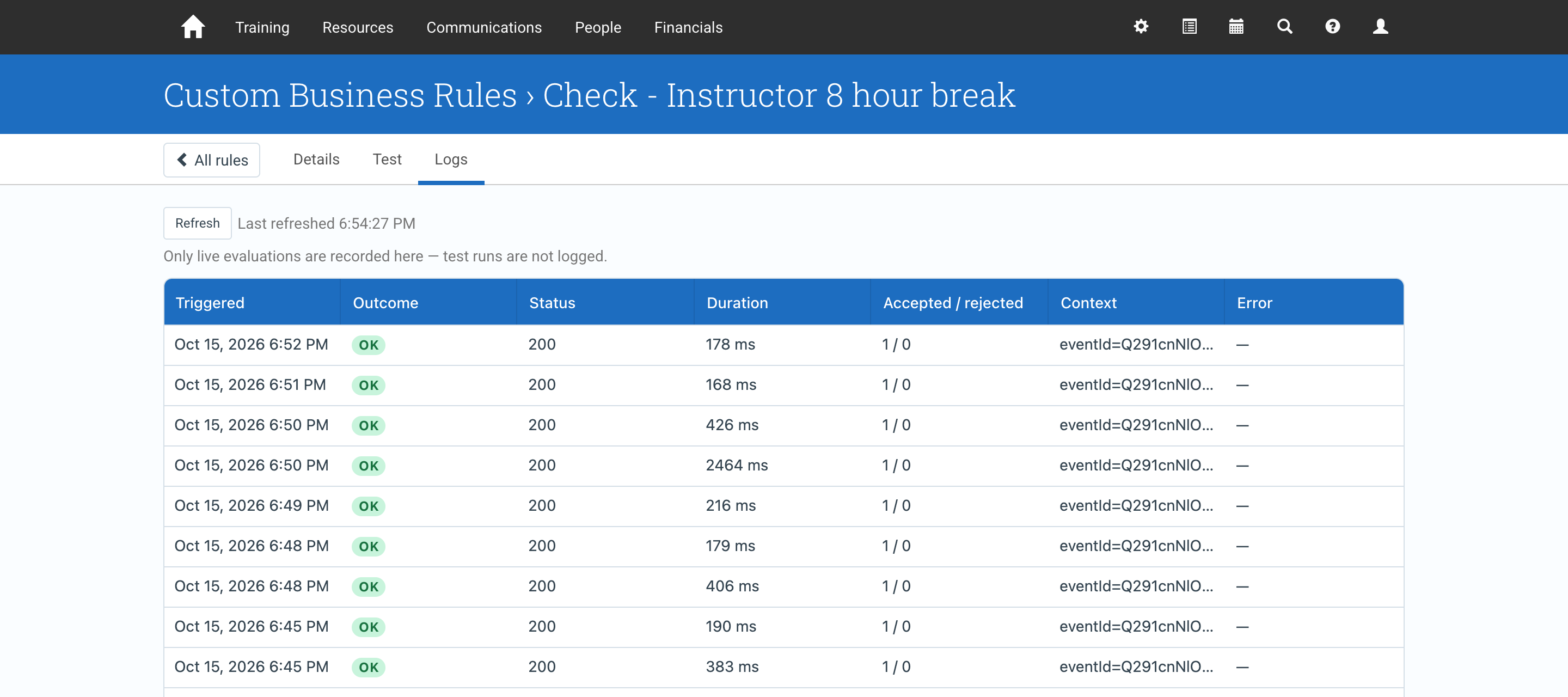
Task: Click the Refresh button
Action: [197, 223]
